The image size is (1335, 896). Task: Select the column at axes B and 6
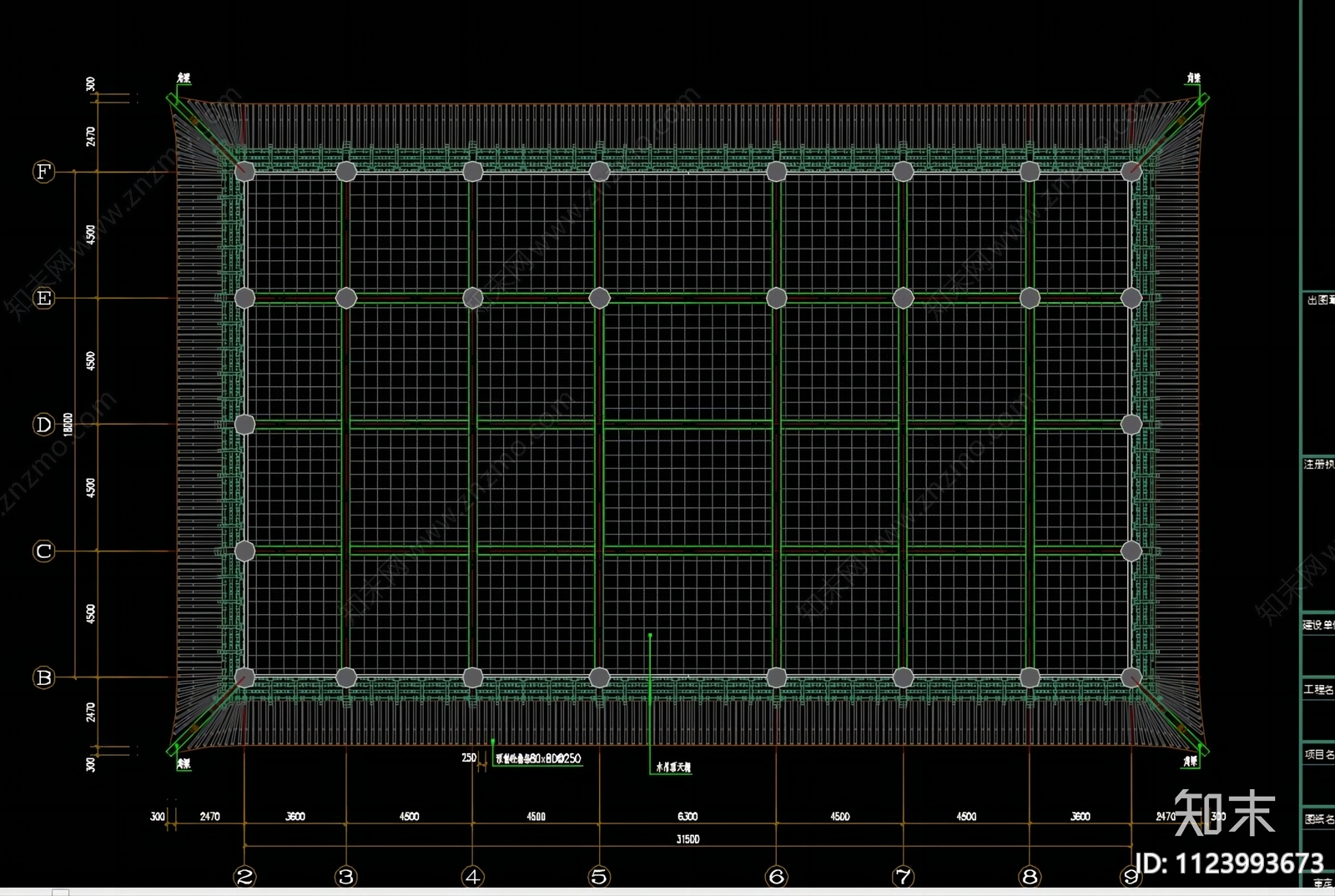(x=777, y=677)
